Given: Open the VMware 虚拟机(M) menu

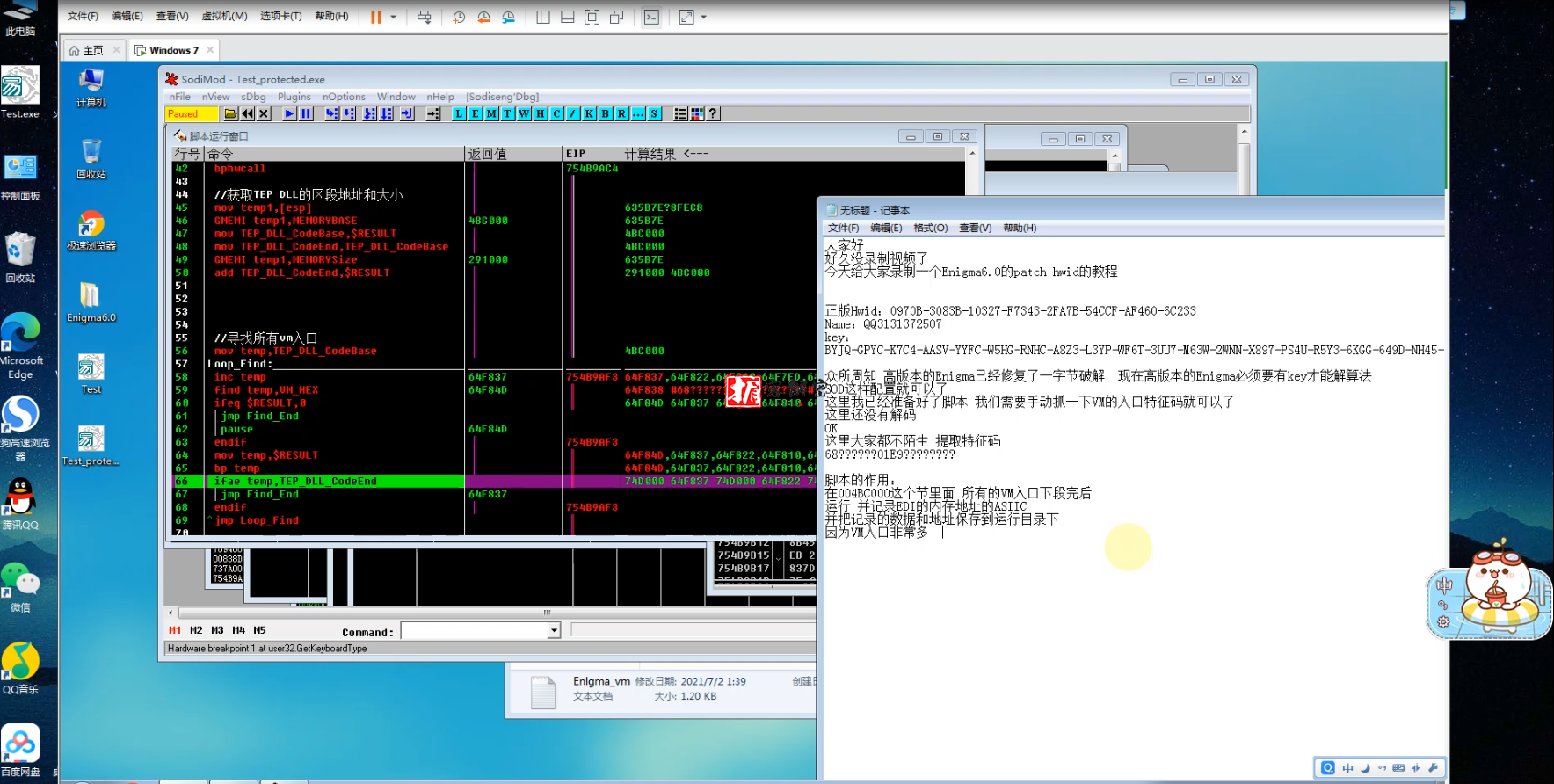Looking at the screenshot, I should pos(224,17).
